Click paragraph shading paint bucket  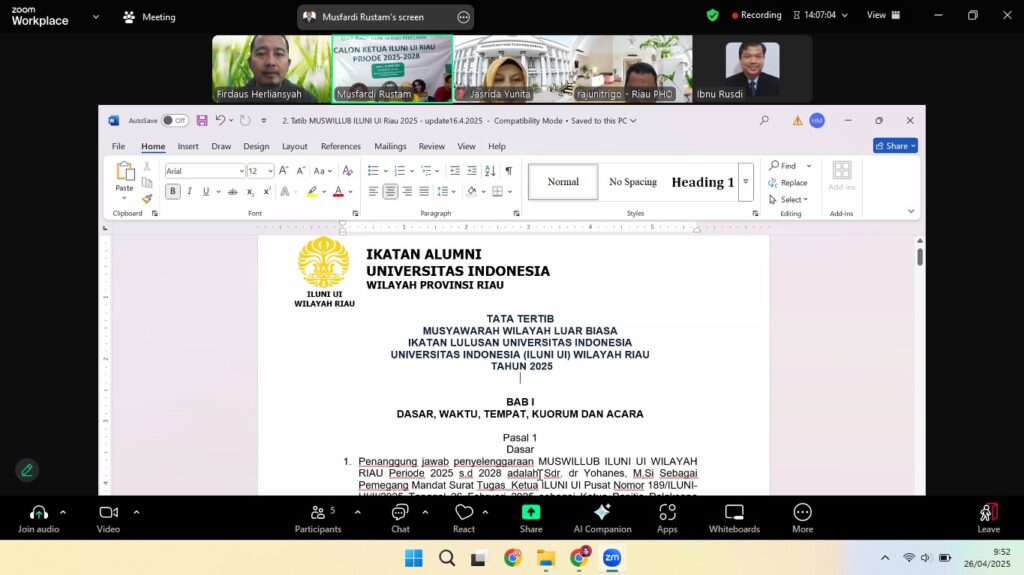click(472, 191)
